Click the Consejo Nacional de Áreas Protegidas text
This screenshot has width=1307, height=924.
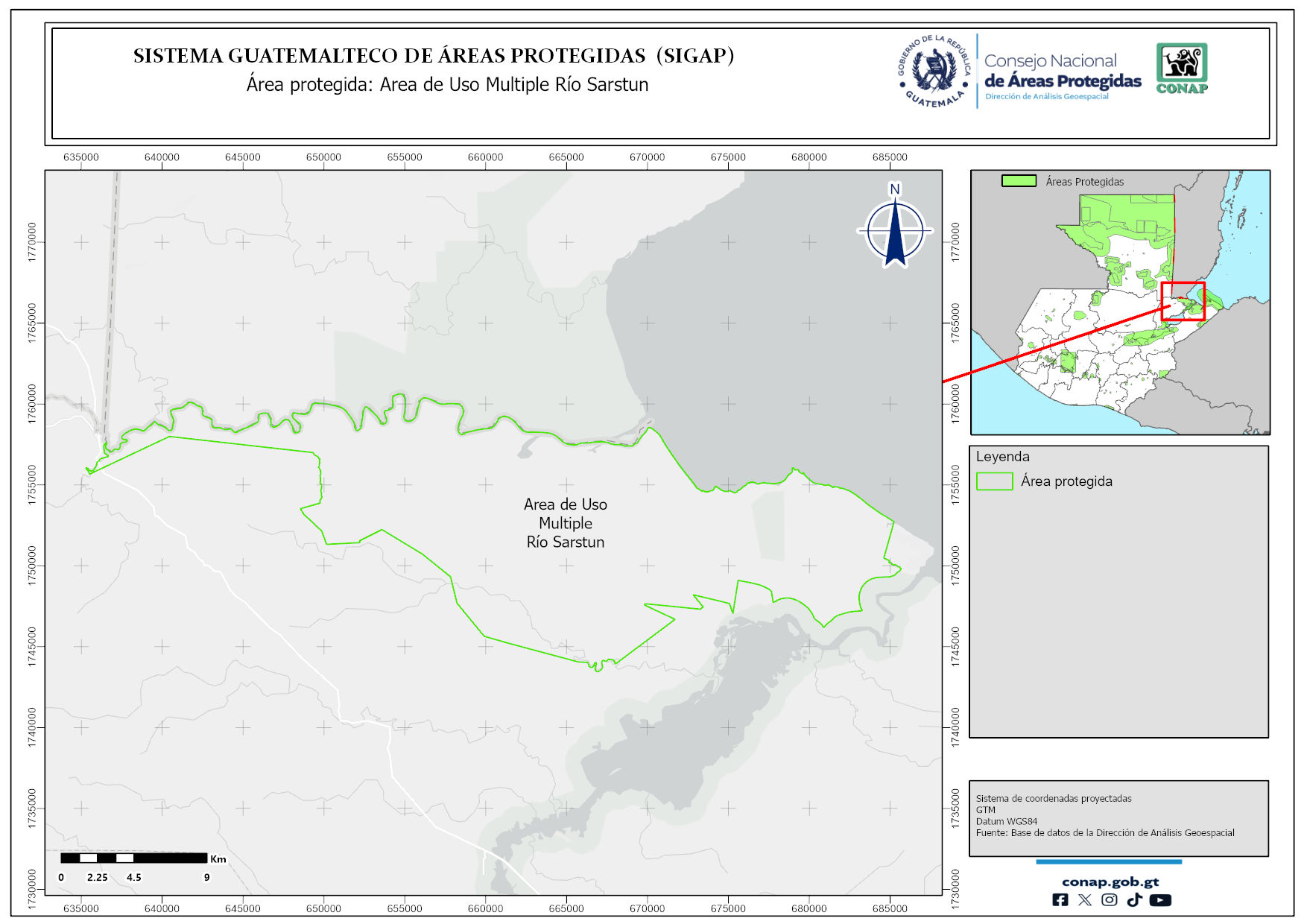click(1062, 72)
